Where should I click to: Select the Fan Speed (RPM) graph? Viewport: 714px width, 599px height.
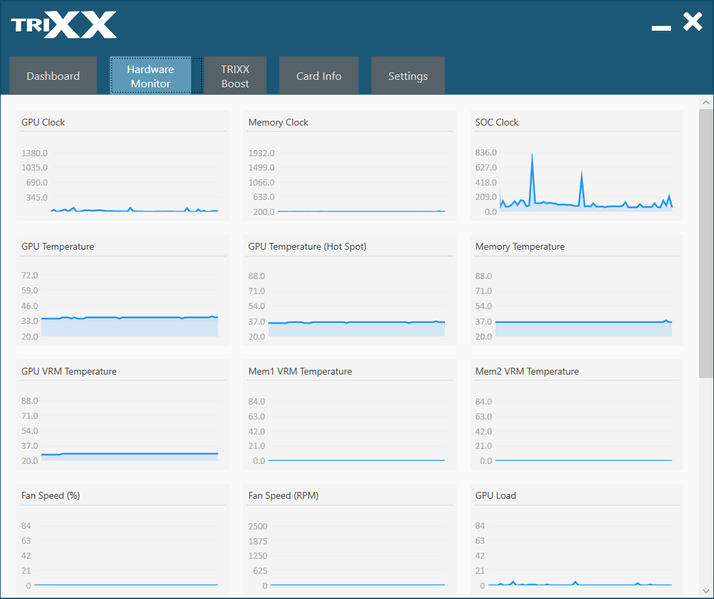(x=349, y=540)
